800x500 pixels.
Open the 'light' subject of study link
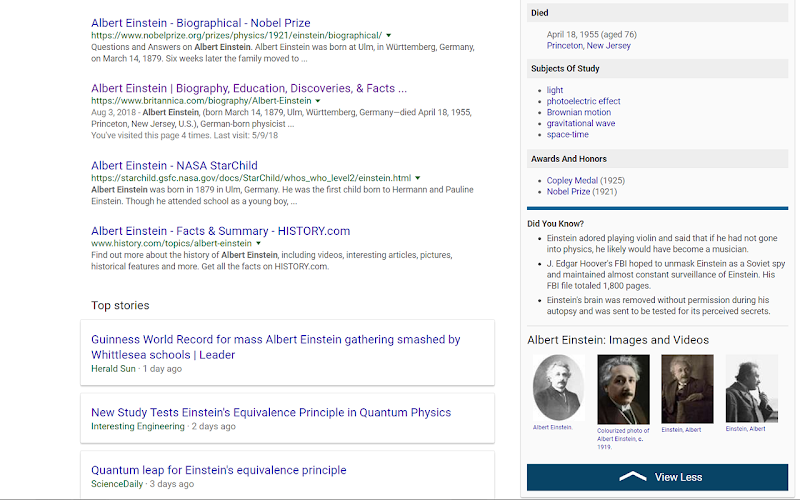coord(555,90)
